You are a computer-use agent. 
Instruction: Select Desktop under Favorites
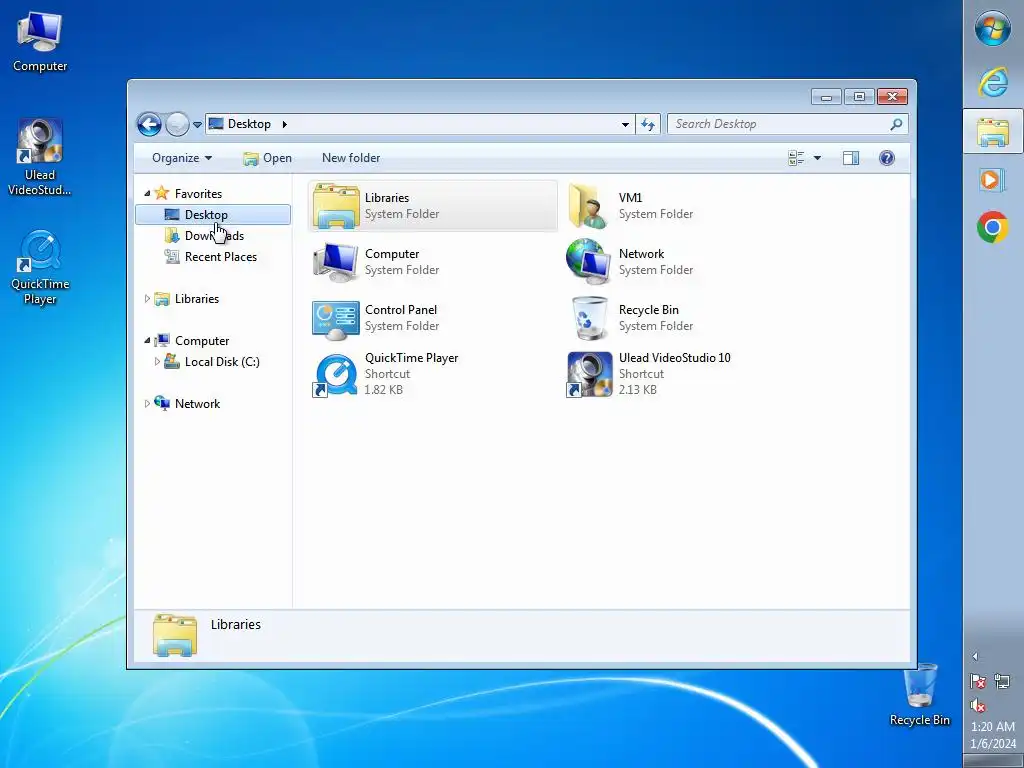tap(213, 215)
